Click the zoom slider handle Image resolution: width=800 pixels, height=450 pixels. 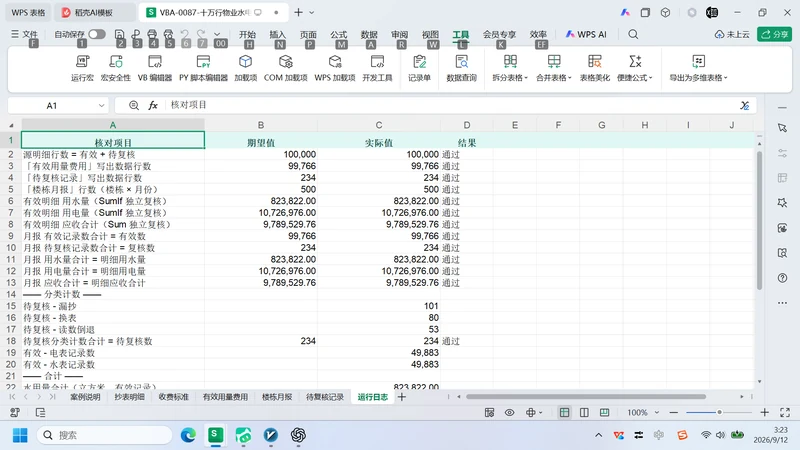(x=719, y=412)
